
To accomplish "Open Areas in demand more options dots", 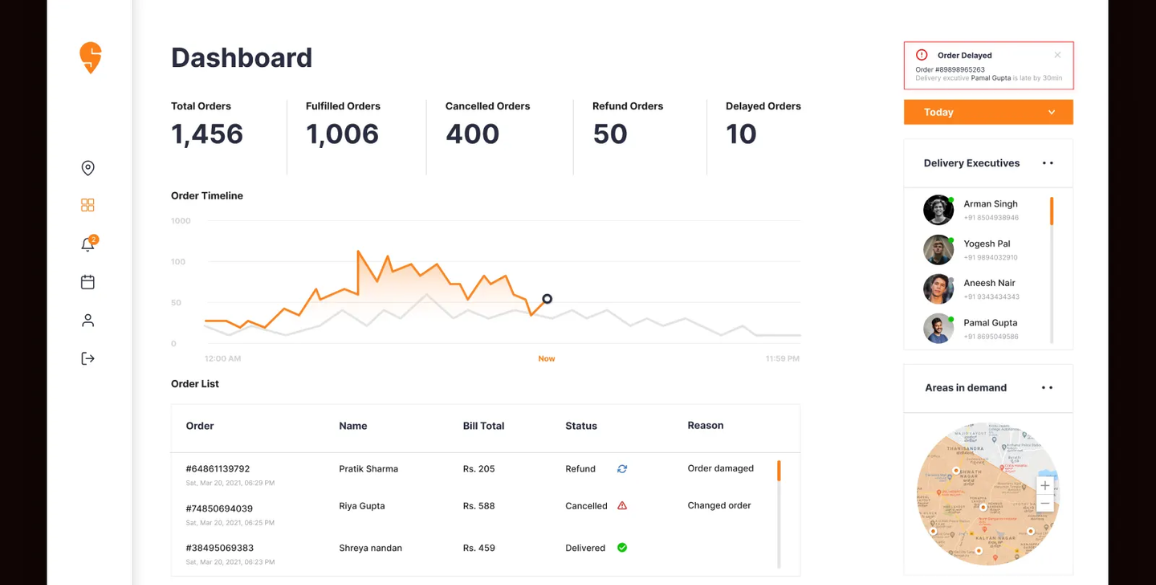I will pos(1048,388).
